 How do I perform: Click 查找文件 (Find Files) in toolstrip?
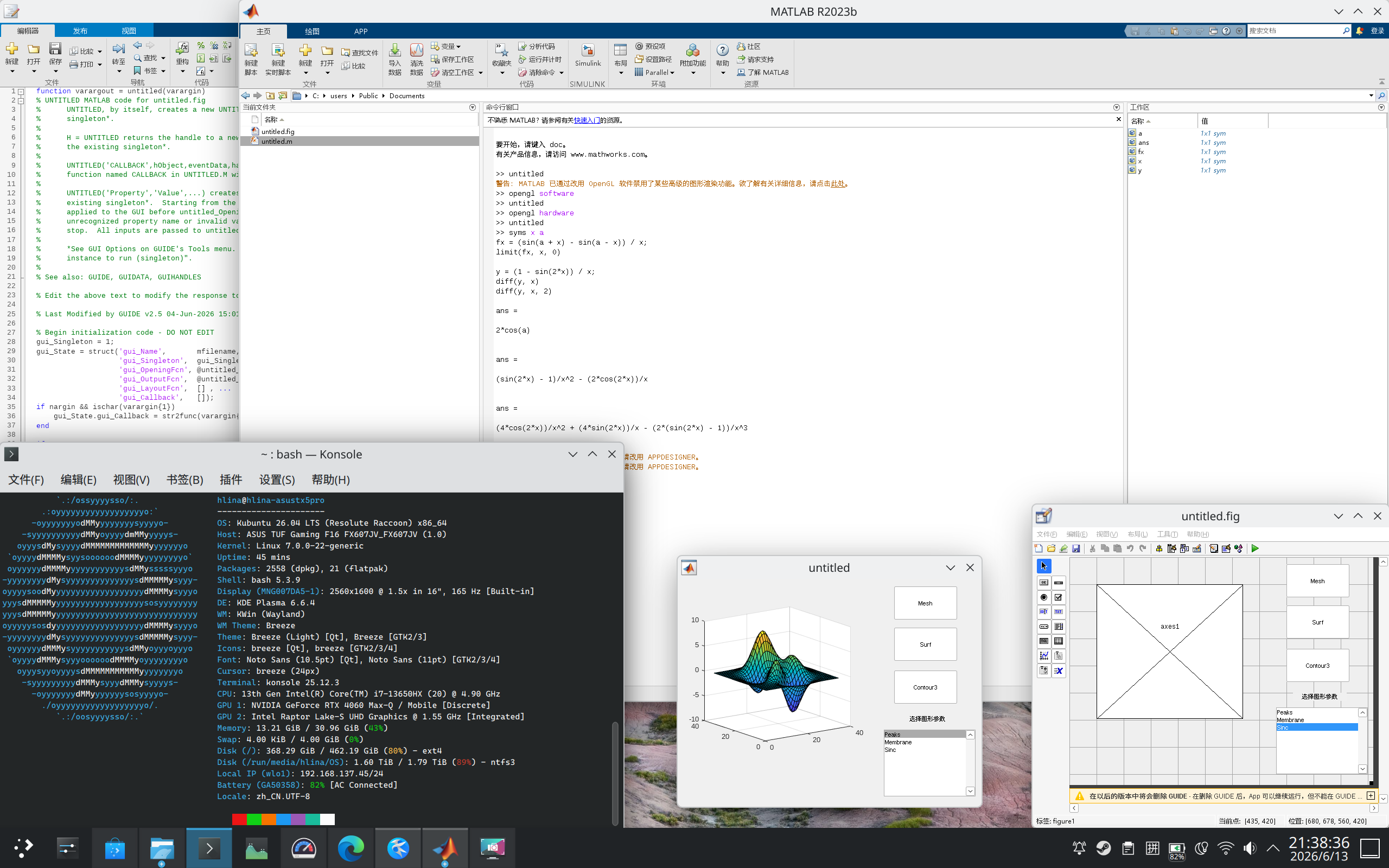coord(360,53)
